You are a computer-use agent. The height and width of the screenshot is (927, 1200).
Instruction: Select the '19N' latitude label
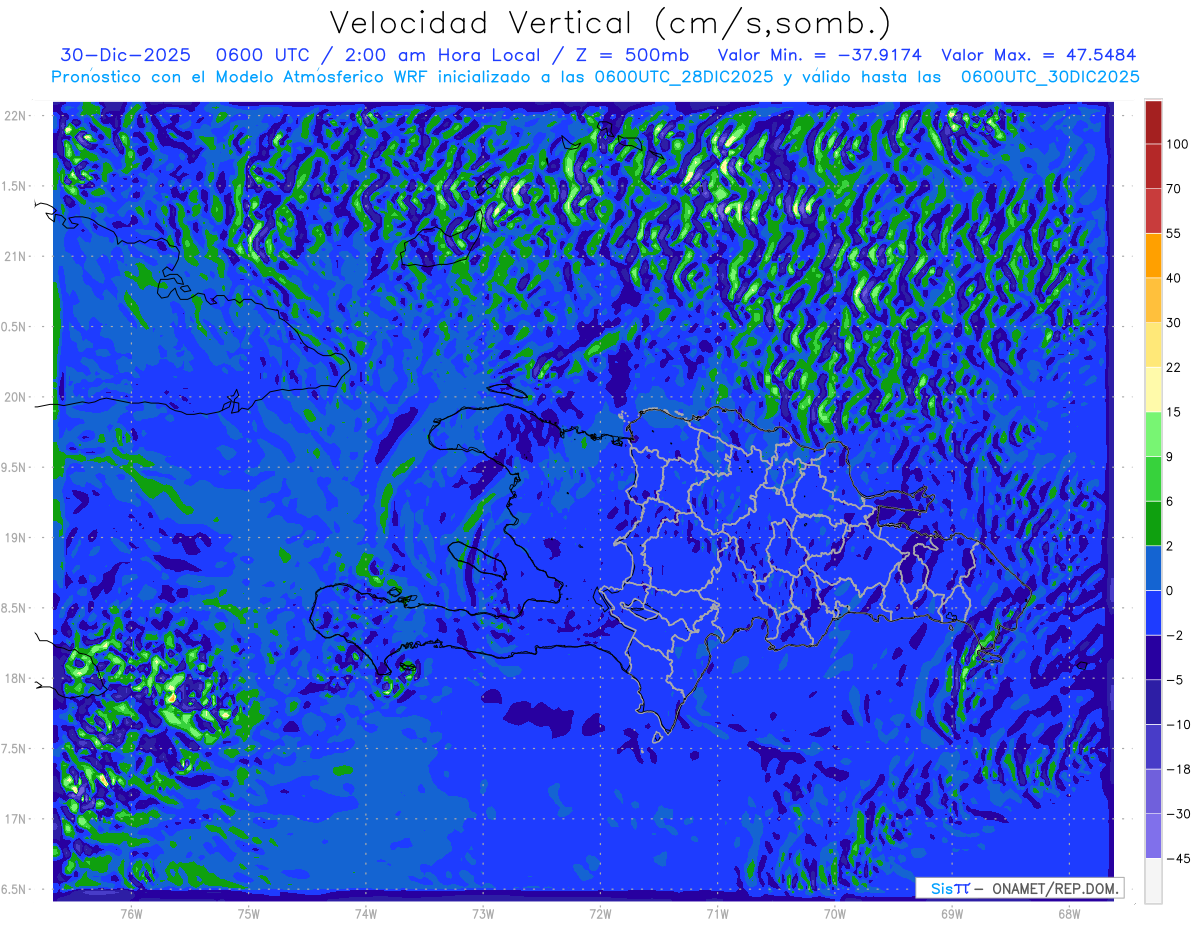(x=17, y=538)
